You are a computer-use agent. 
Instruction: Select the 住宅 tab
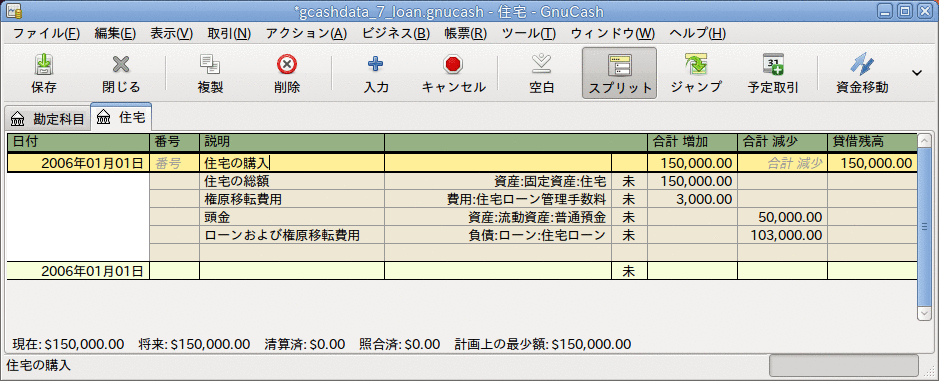122,117
